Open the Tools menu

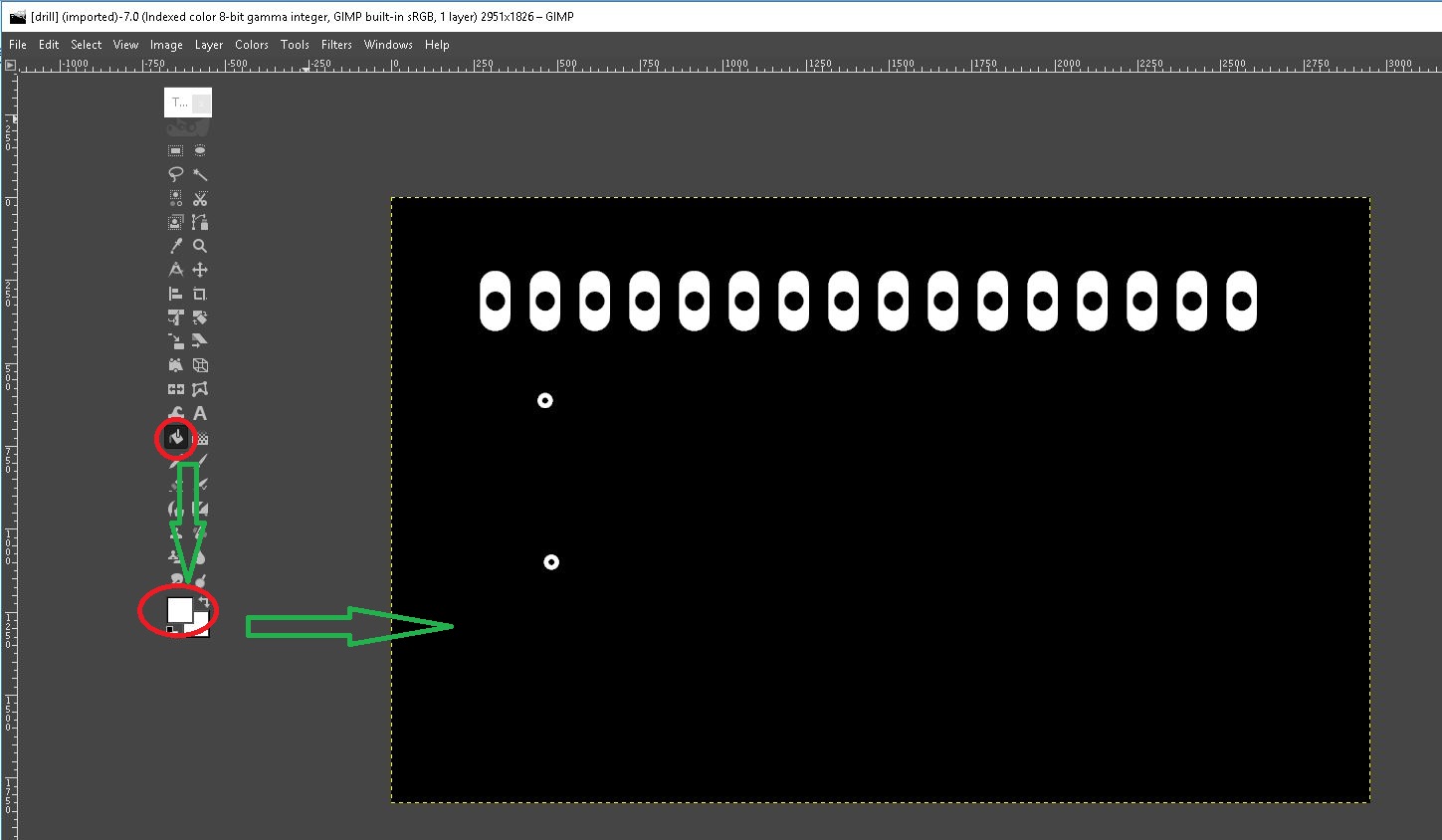tap(295, 45)
